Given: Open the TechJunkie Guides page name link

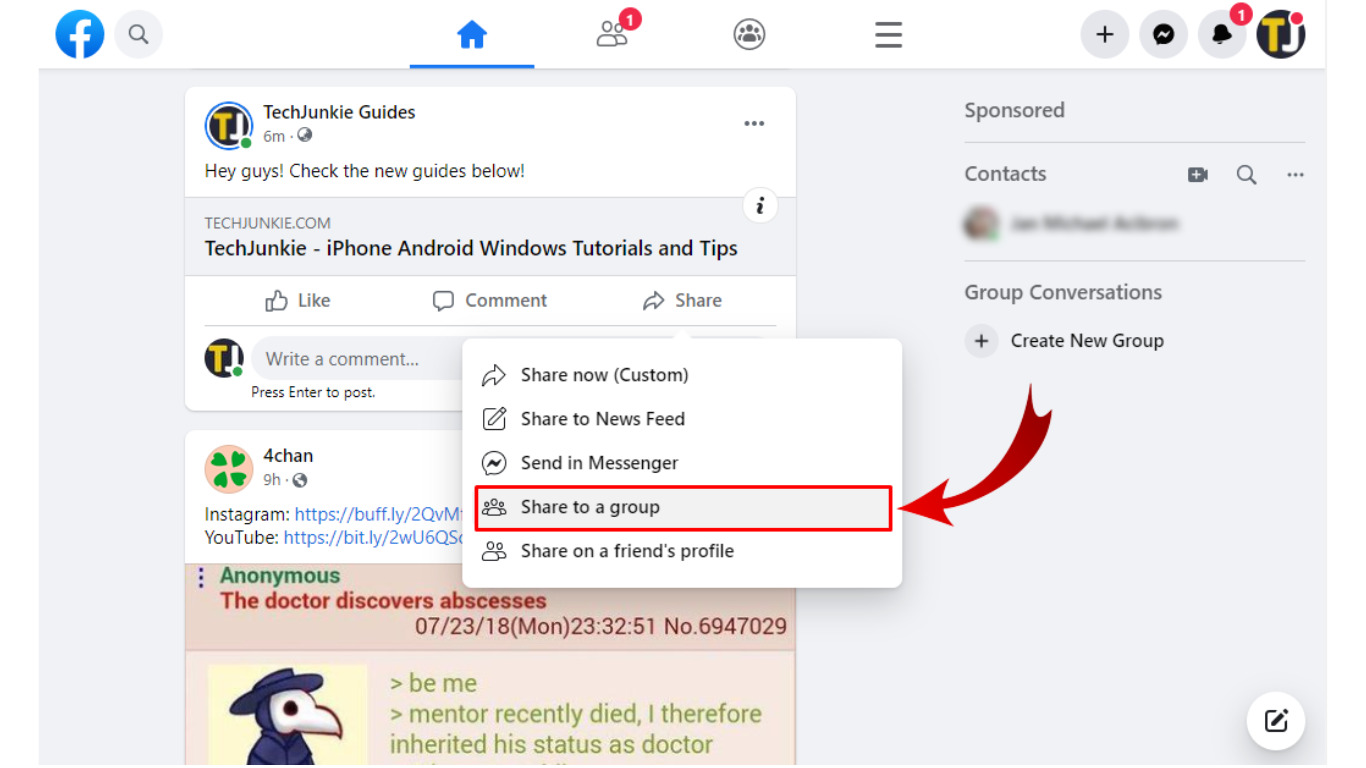Looking at the screenshot, I should pos(339,112).
